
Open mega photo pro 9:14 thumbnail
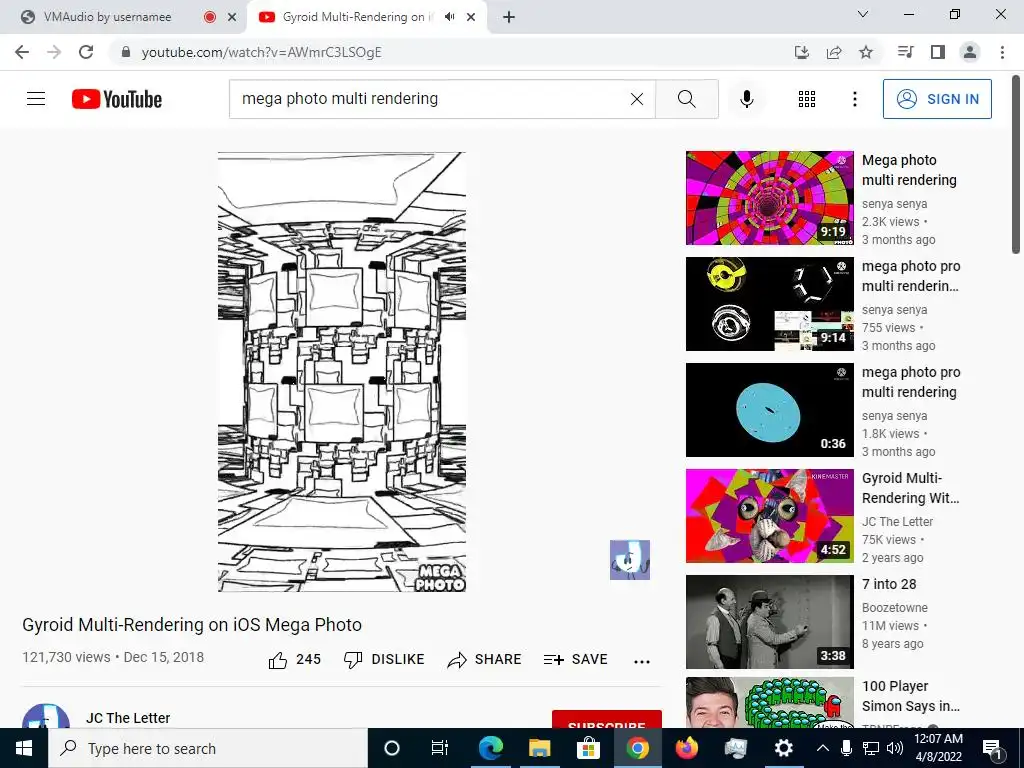tap(769, 304)
